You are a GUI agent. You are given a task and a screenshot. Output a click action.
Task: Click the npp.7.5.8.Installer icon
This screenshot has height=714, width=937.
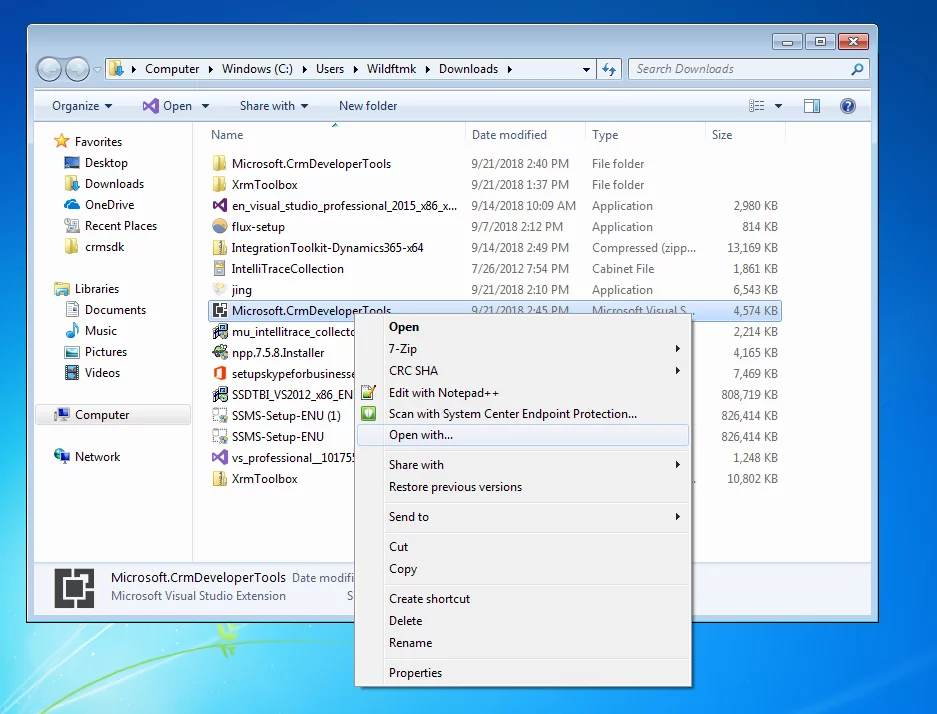[220, 353]
